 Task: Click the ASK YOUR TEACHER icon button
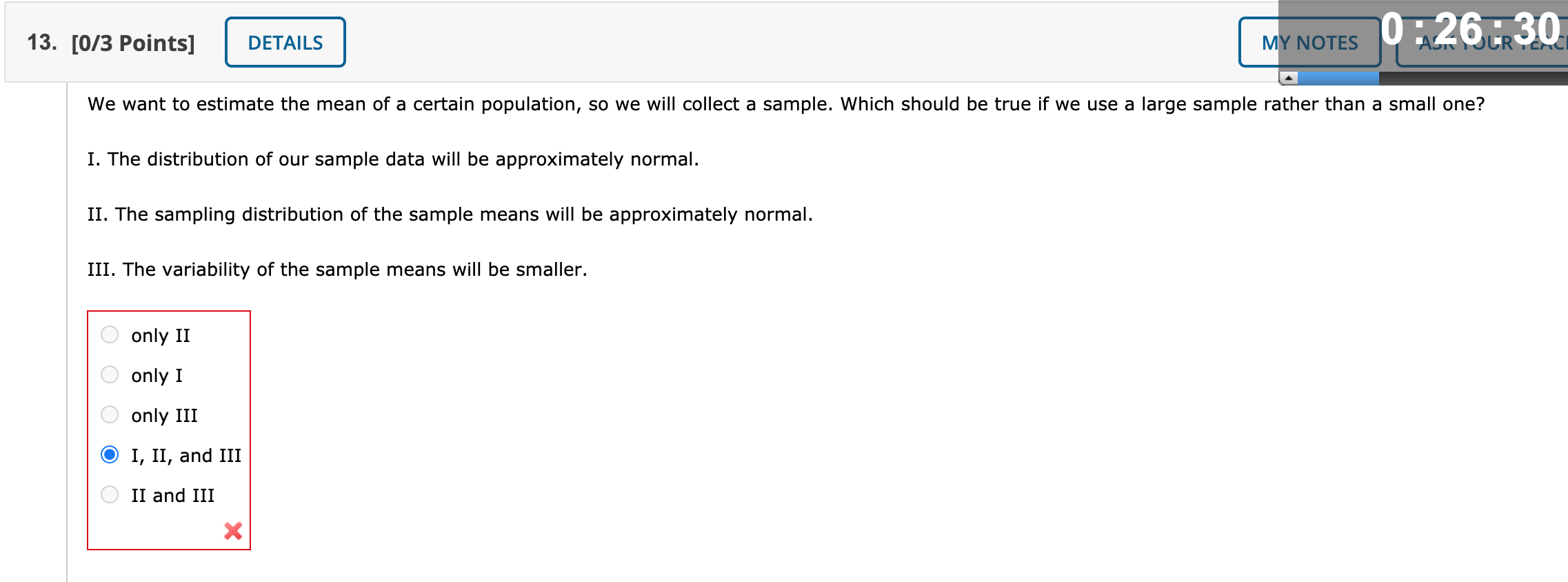point(1482,43)
